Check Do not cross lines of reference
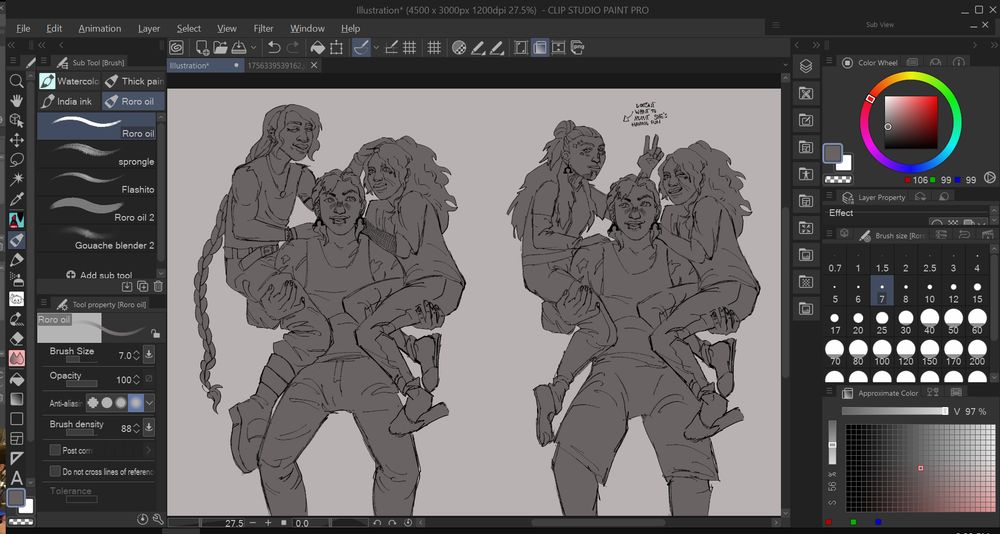The width and height of the screenshot is (1000, 534). [x=55, y=472]
